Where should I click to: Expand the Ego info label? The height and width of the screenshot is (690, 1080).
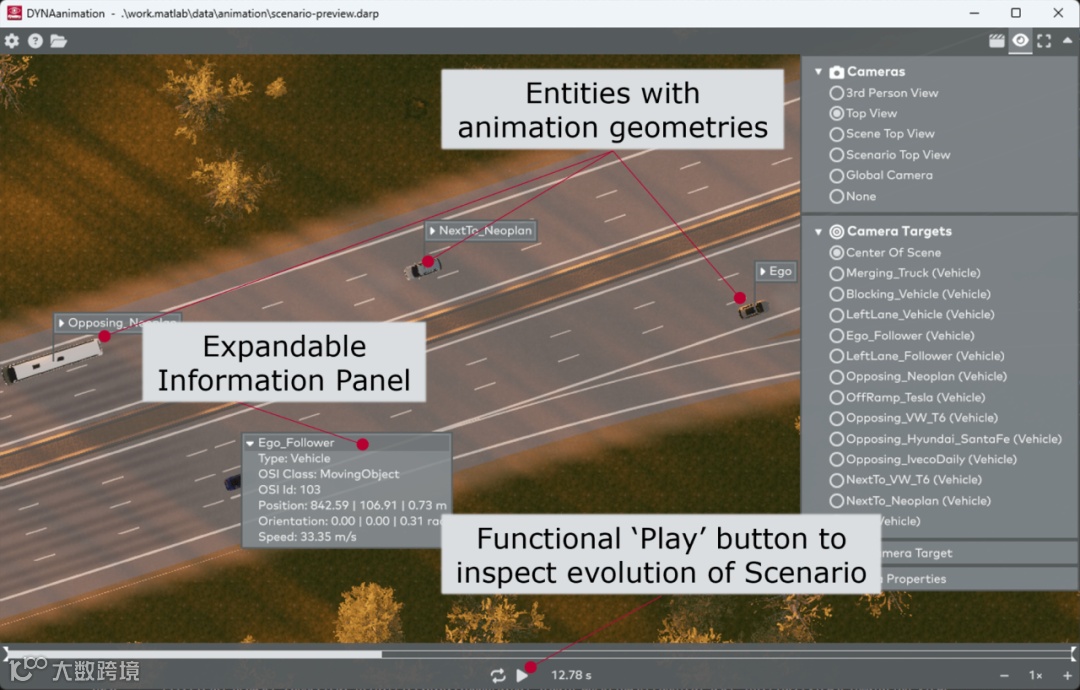[763, 271]
